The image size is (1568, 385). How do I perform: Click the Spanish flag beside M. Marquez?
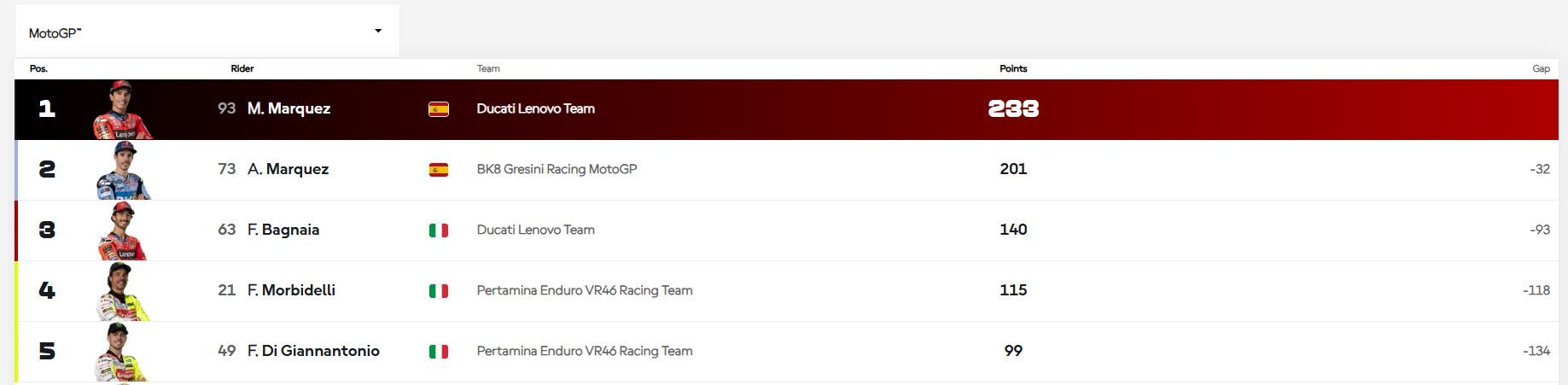[x=439, y=109]
